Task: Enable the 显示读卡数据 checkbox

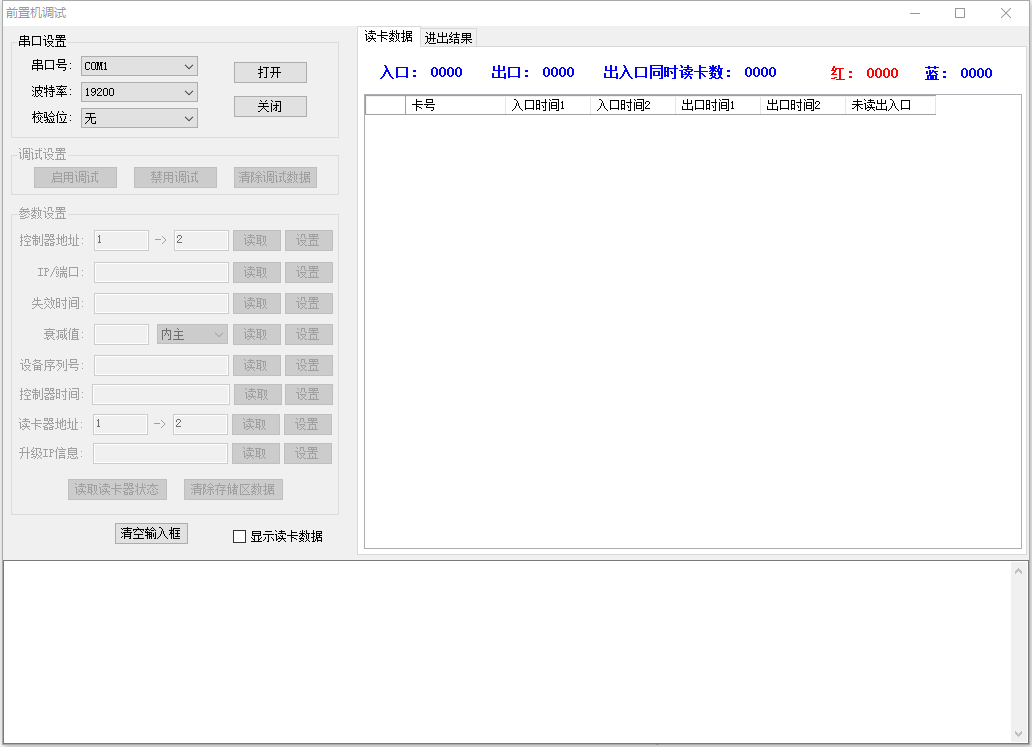Action: pos(239,536)
